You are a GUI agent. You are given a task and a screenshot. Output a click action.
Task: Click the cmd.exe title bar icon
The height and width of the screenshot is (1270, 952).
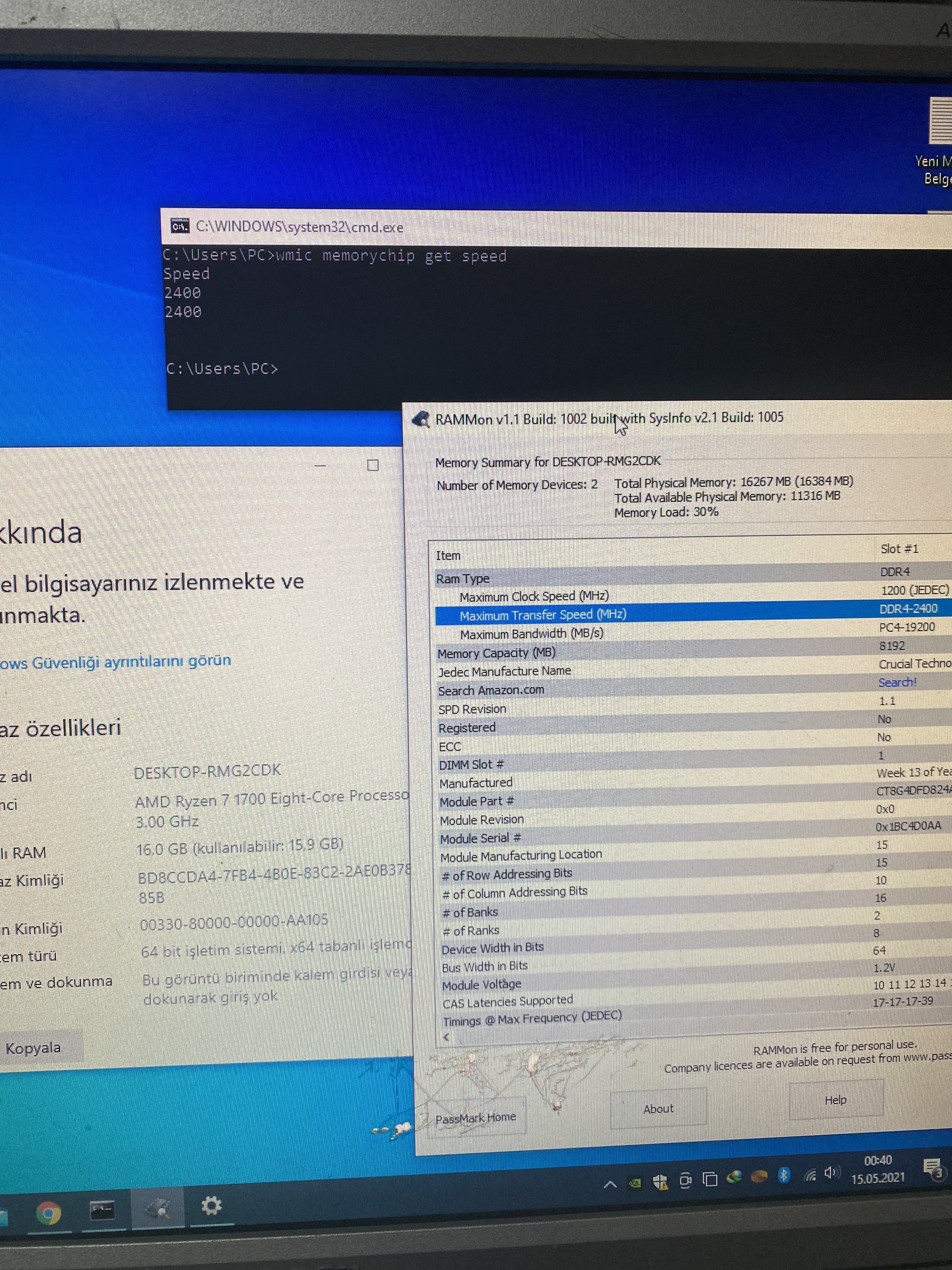tap(180, 226)
